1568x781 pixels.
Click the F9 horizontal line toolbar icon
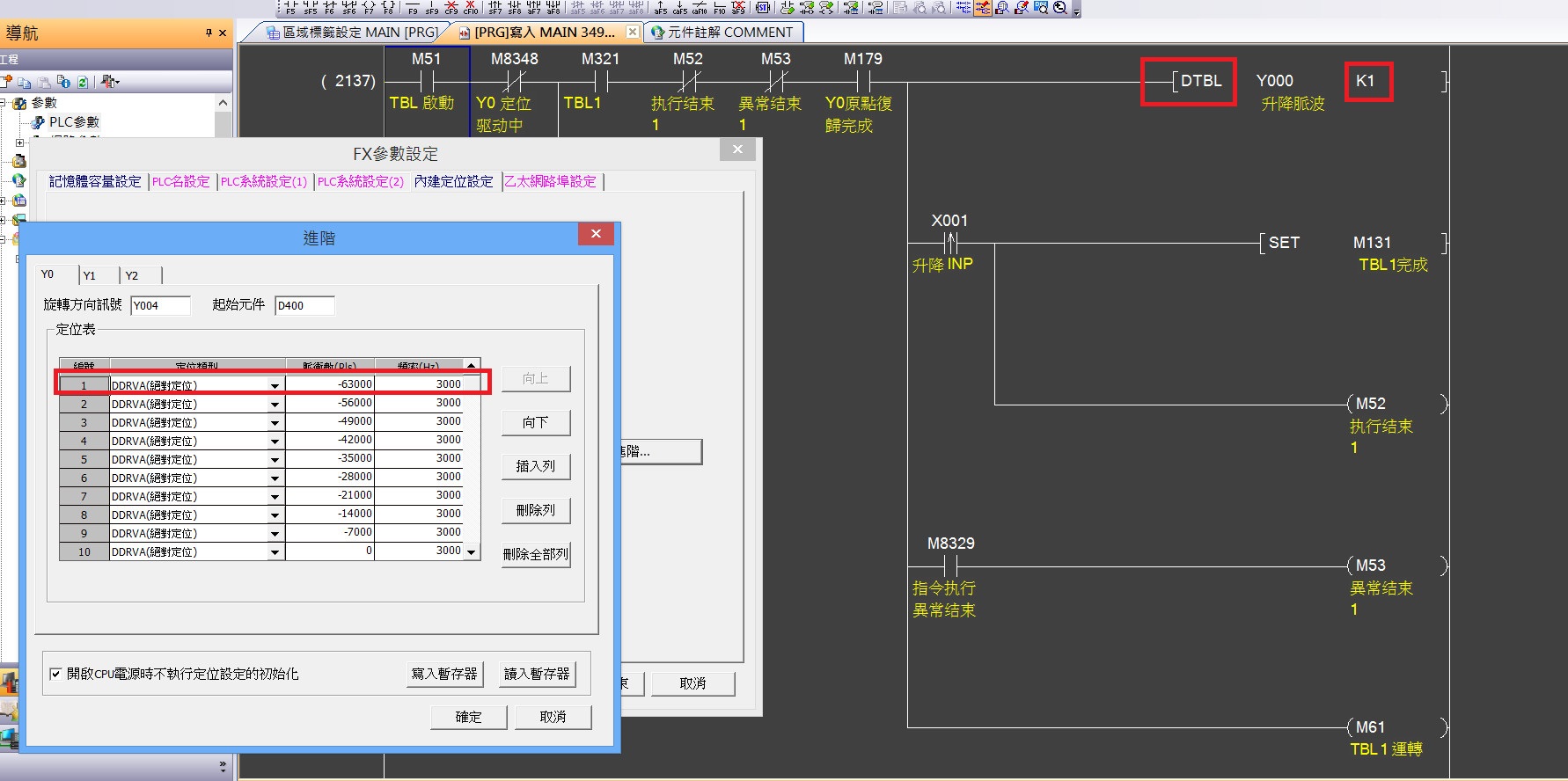click(x=413, y=8)
